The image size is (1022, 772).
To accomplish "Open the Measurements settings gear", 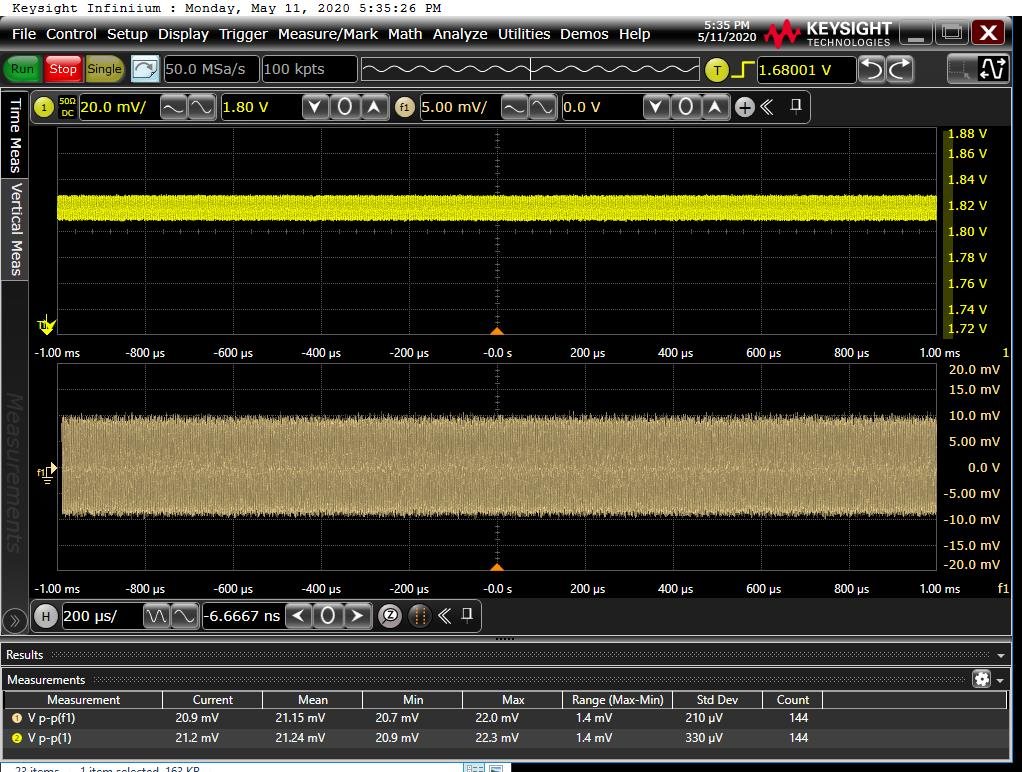I will coord(982,679).
